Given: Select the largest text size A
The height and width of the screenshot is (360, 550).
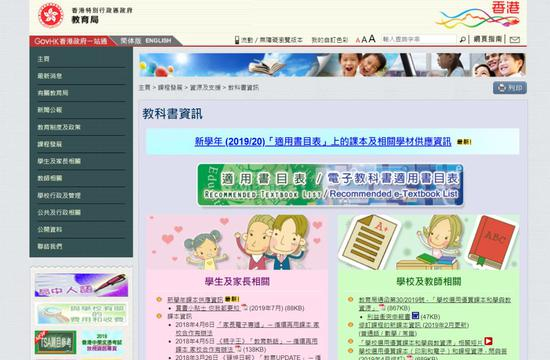Looking at the screenshot, I should pos(372,39).
